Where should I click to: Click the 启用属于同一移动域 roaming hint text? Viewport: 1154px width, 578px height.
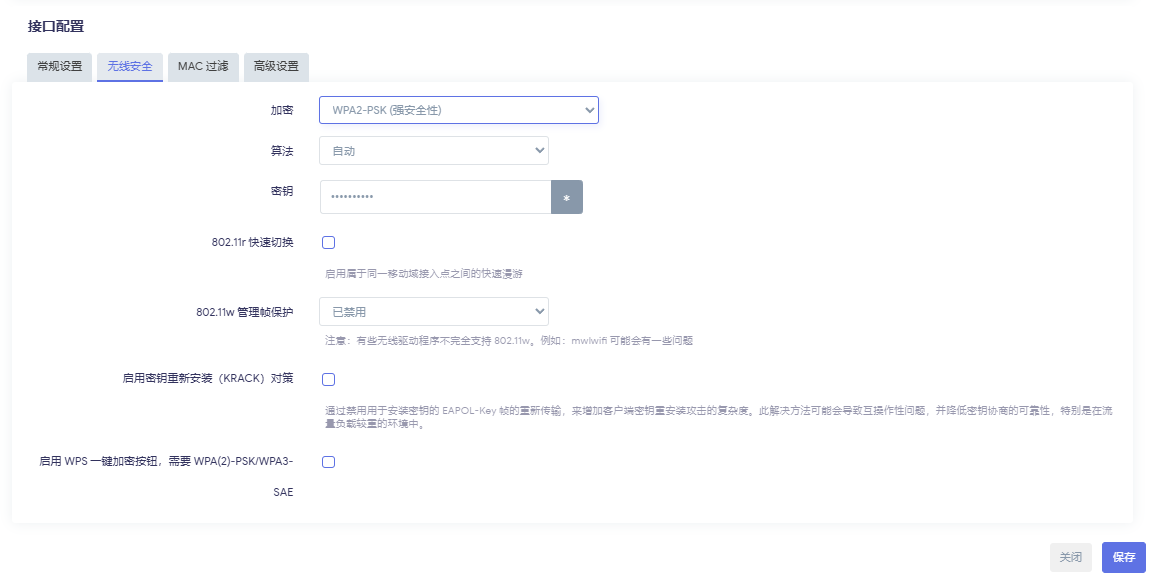(424, 273)
